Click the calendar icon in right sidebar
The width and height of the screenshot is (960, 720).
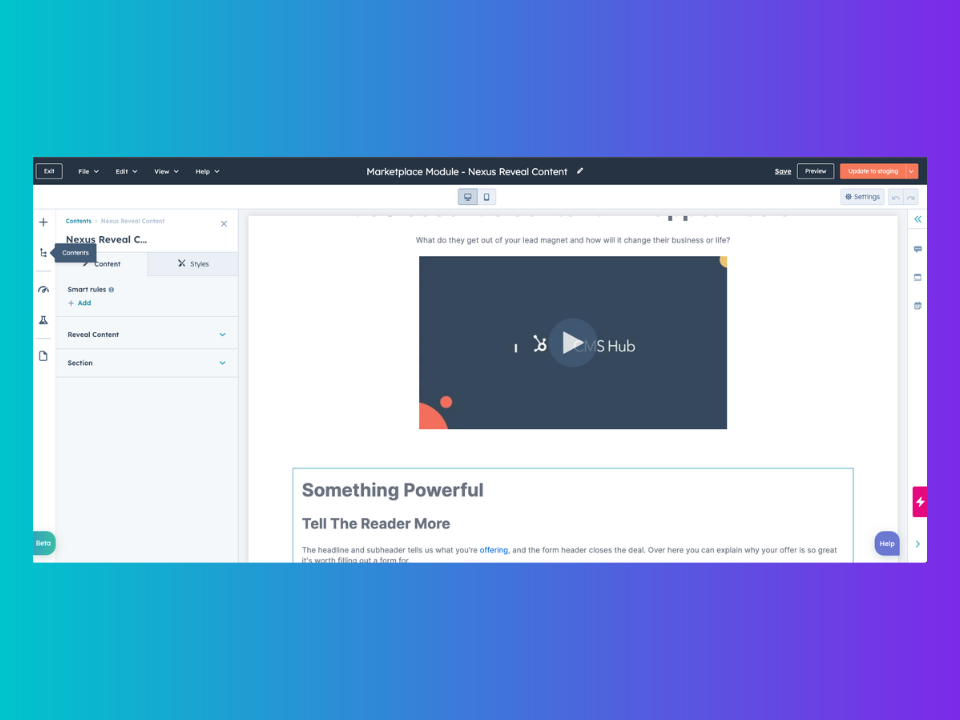(x=917, y=306)
